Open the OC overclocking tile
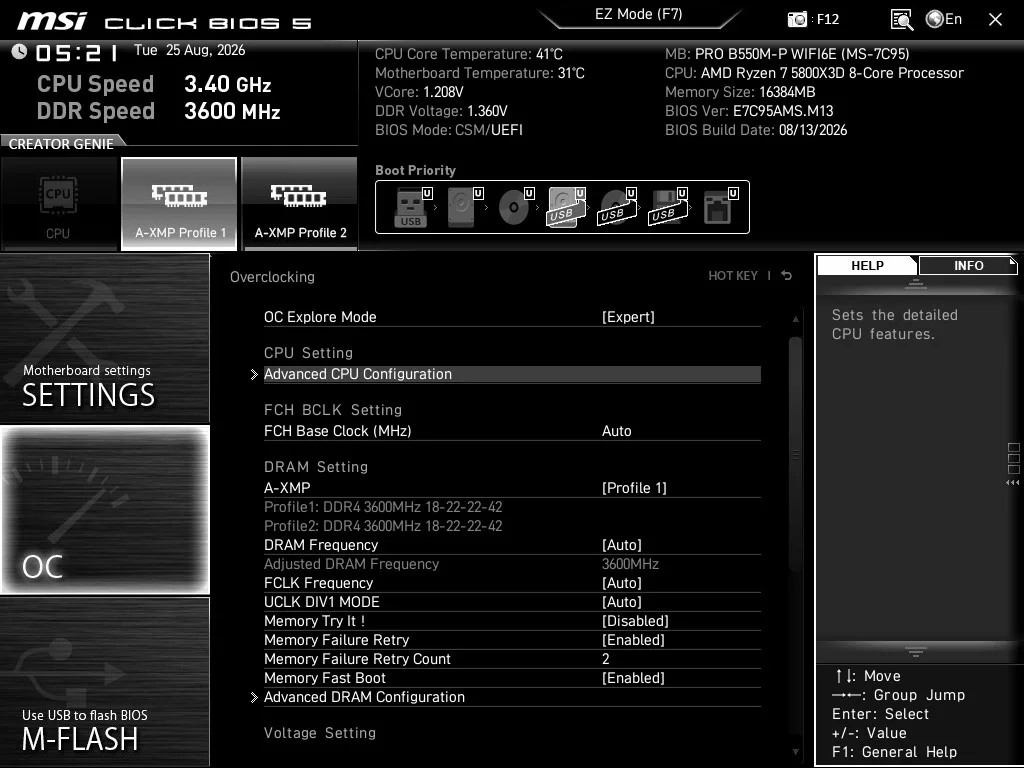Viewport: 1024px width, 768px height. (x=104, y=510)
